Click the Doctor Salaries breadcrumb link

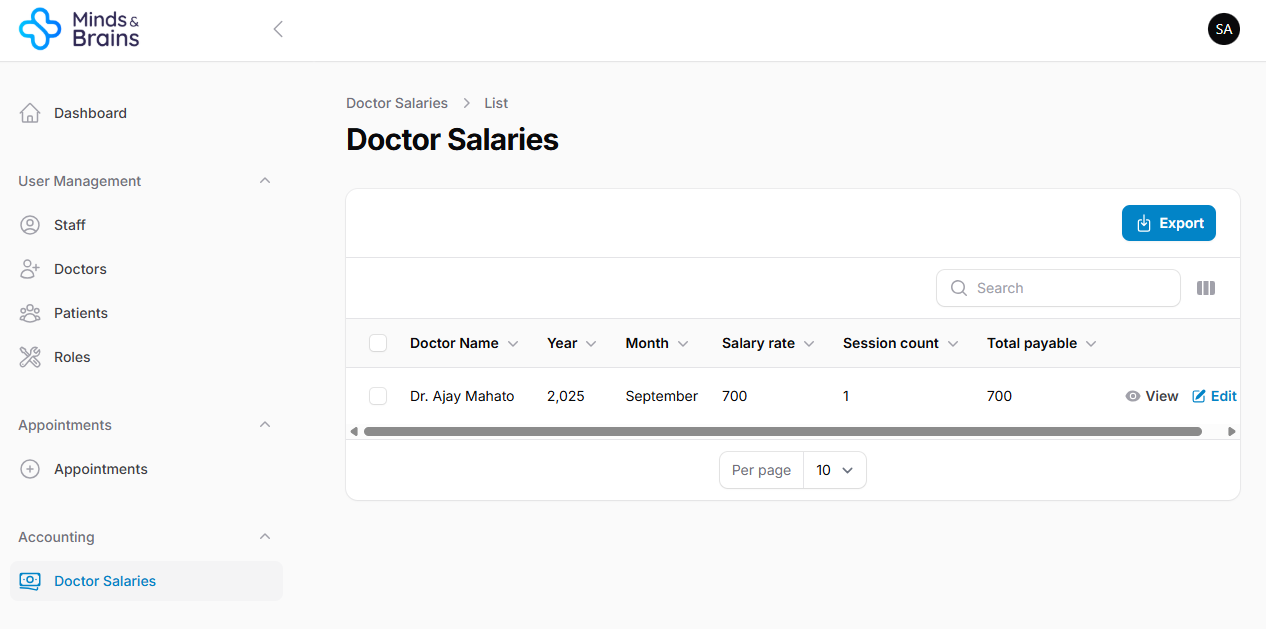click(x=397, y=103)
